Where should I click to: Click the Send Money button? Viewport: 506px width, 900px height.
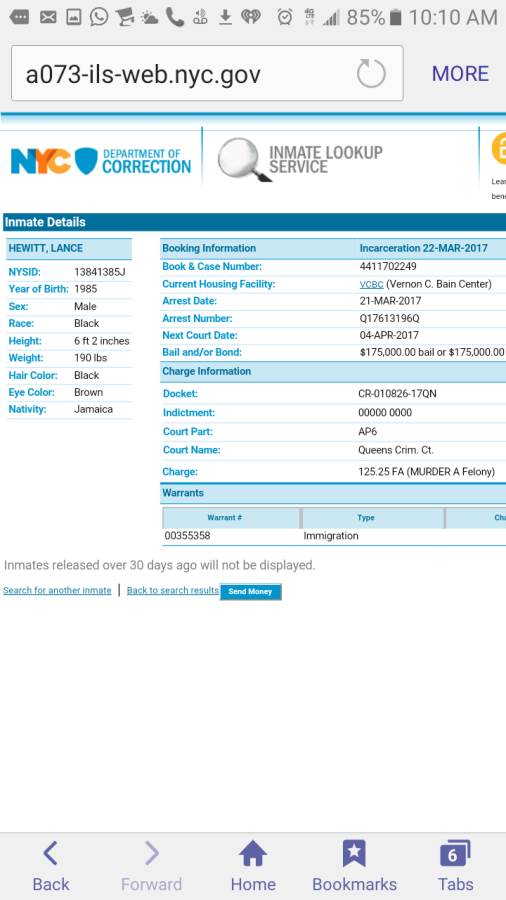click(x=251, y=592)
